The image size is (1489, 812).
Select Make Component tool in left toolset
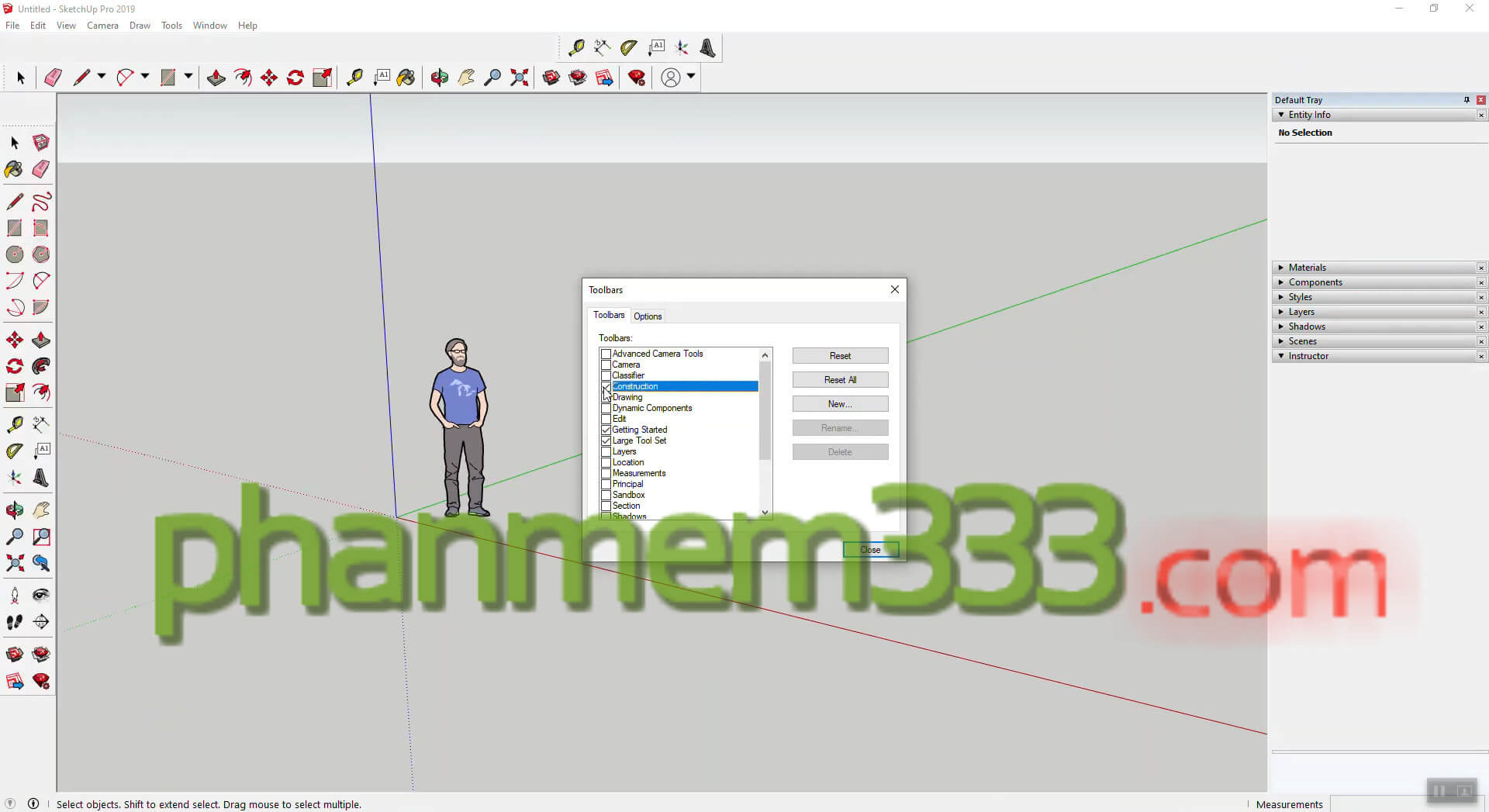click(x=41, y=143)
